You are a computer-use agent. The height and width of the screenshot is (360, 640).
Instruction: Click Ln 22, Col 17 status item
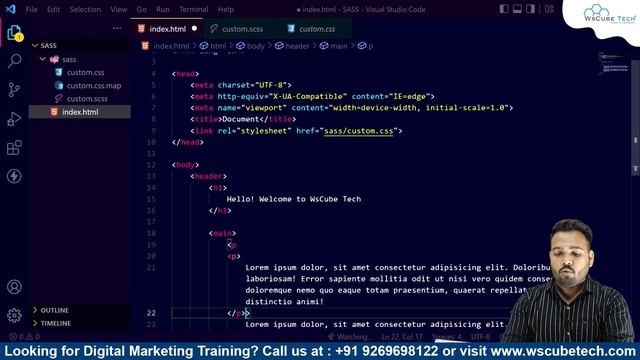point(402,337)
